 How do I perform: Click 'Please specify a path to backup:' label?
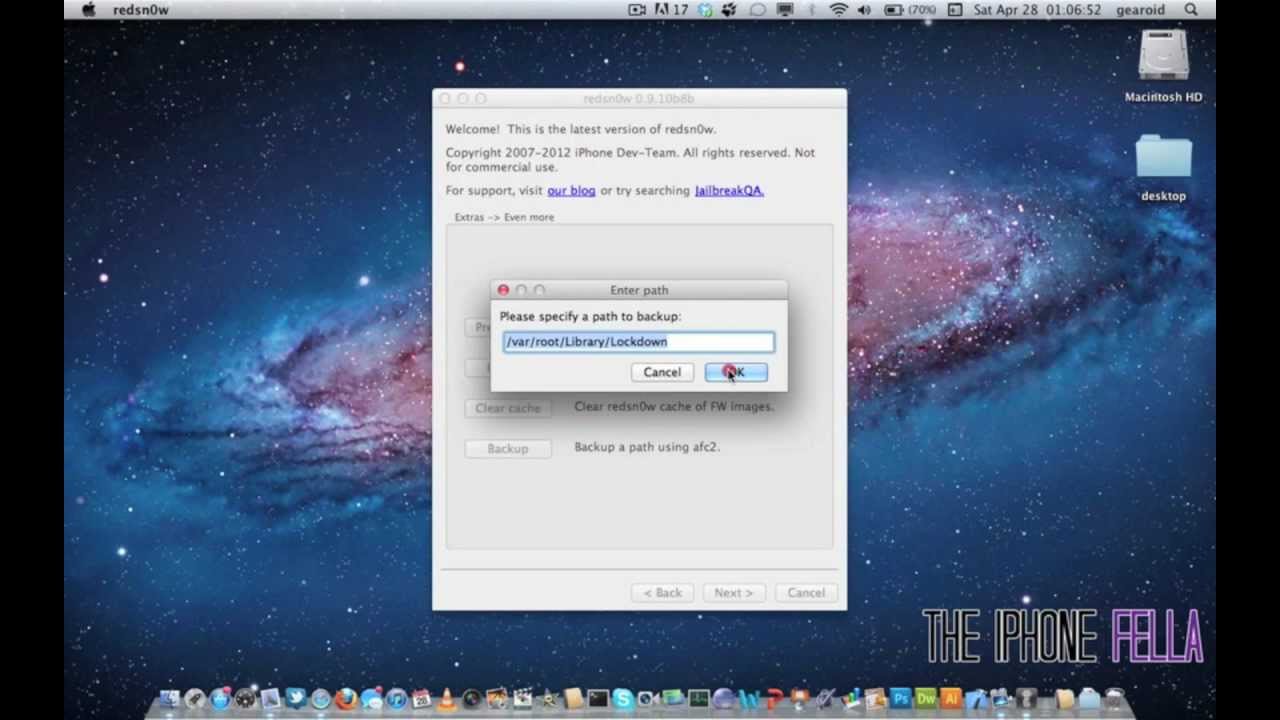590,316
